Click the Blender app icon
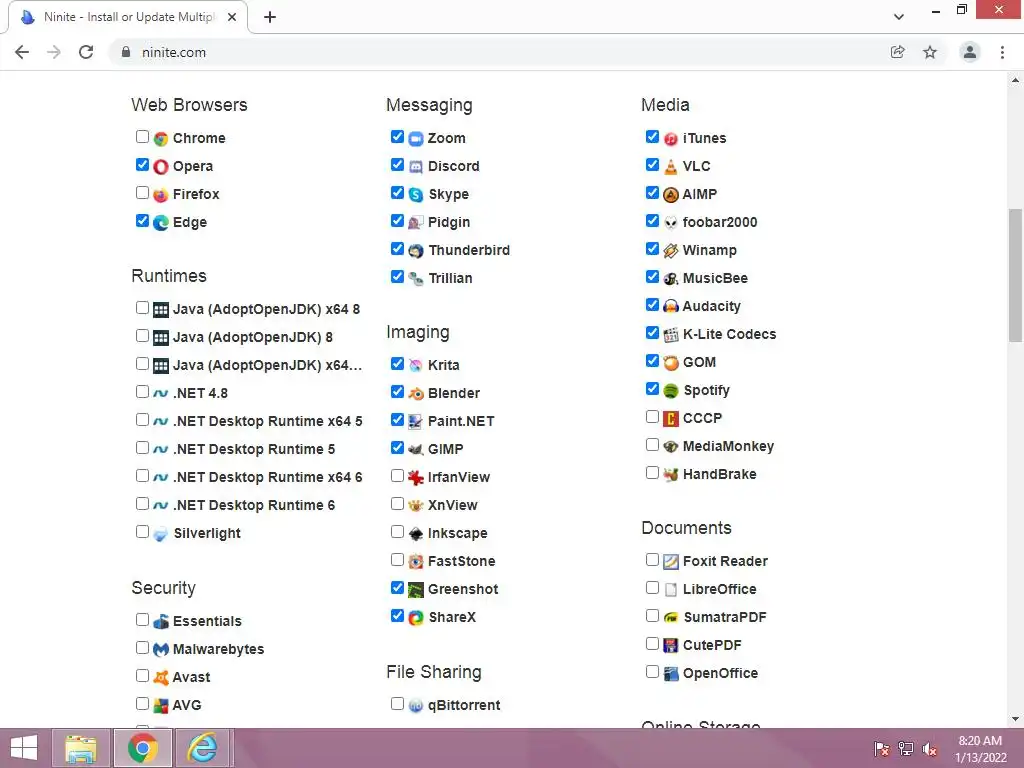1024x768 pixels. (416, 394)
